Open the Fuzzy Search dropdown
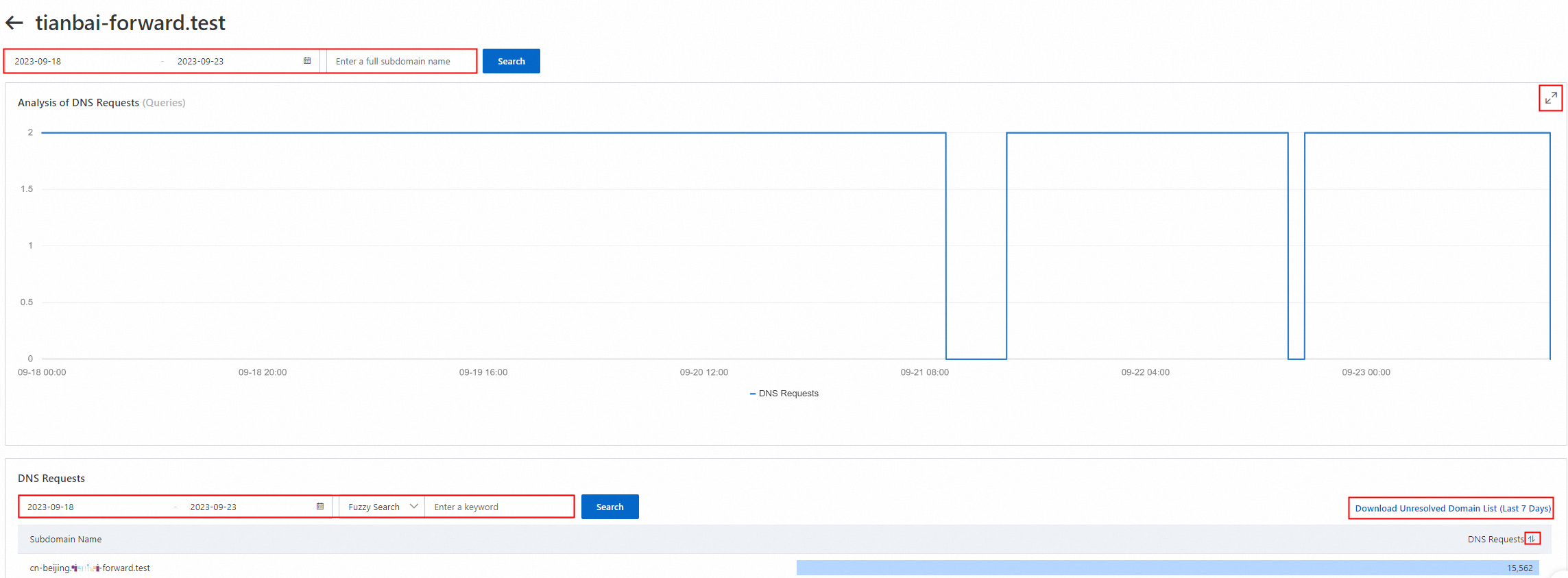 tap(383, 507)
